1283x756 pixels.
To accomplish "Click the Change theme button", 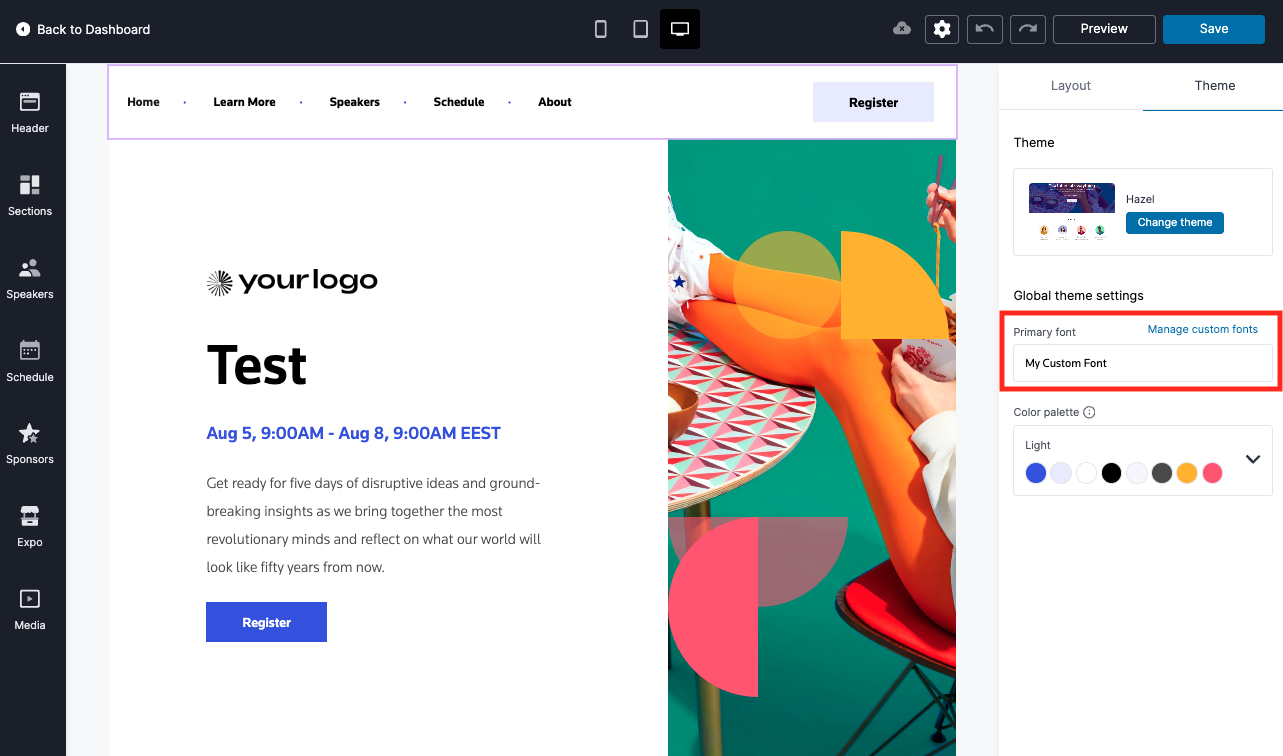I will pyautogui.click(x=1175, y=222).
